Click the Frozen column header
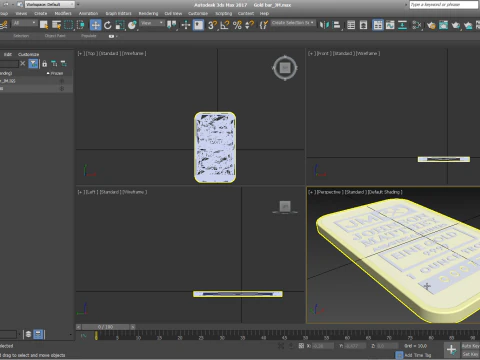The width and height of the screenshot is (480, 360). (57, 73)
